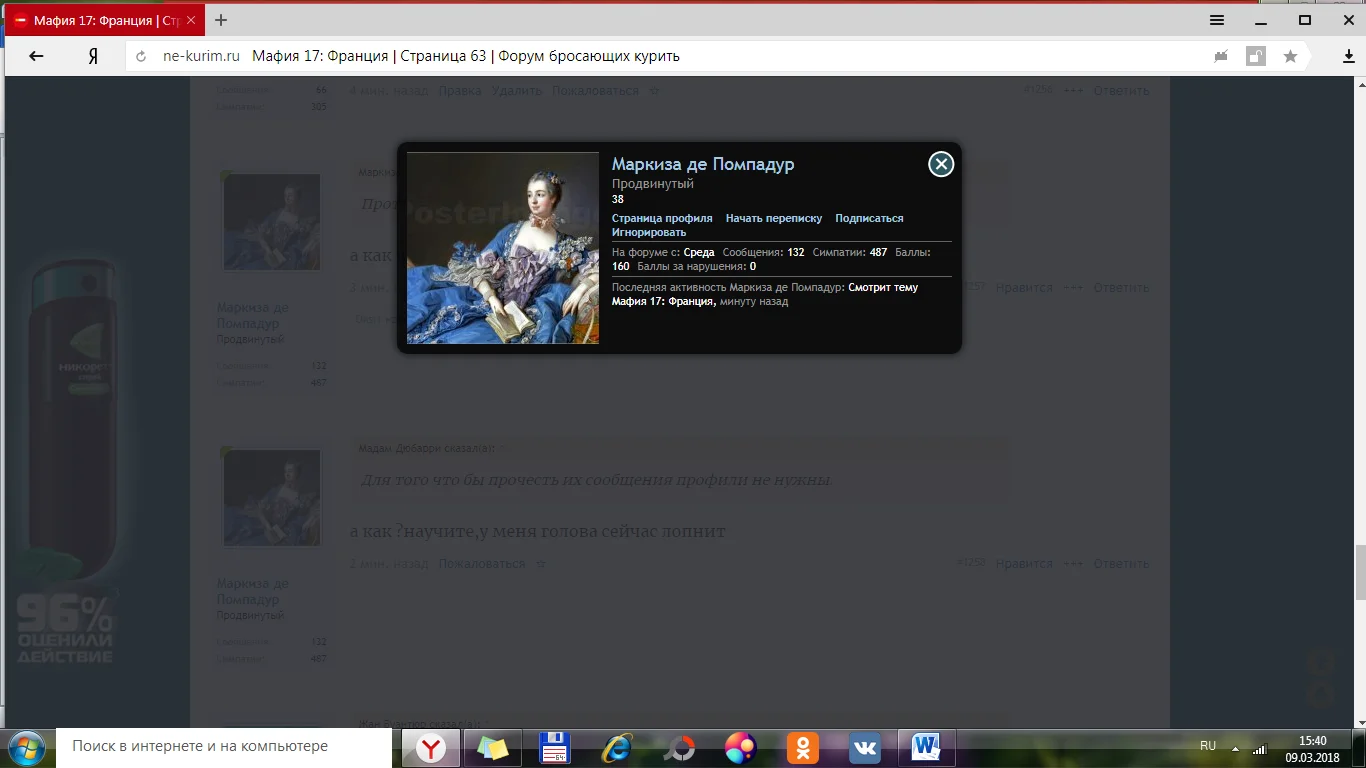The width and height of the screenshot is (1366, 768).
Task: Click the messages count 132 in popup
Action: pos(796,252)
